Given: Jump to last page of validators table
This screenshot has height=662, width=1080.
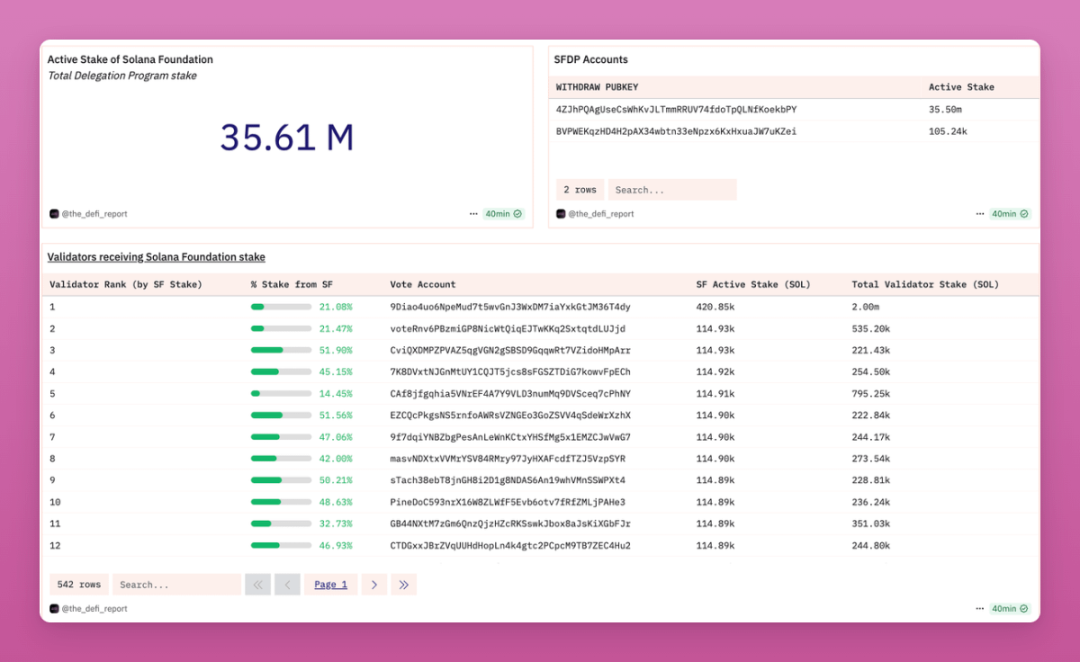Looking at the screenshot, I should 404,585.
